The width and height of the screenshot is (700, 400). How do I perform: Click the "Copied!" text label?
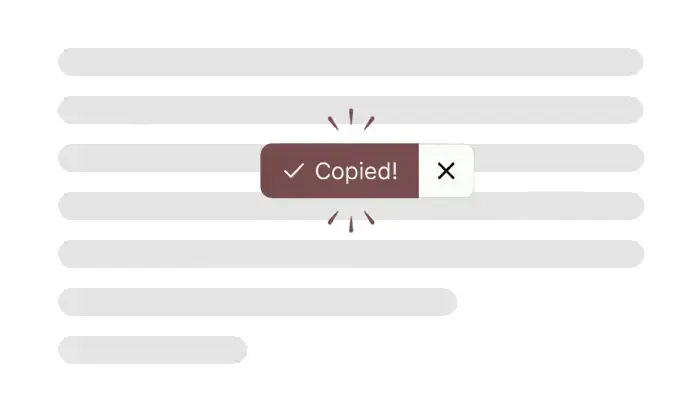tap(356, 171)
